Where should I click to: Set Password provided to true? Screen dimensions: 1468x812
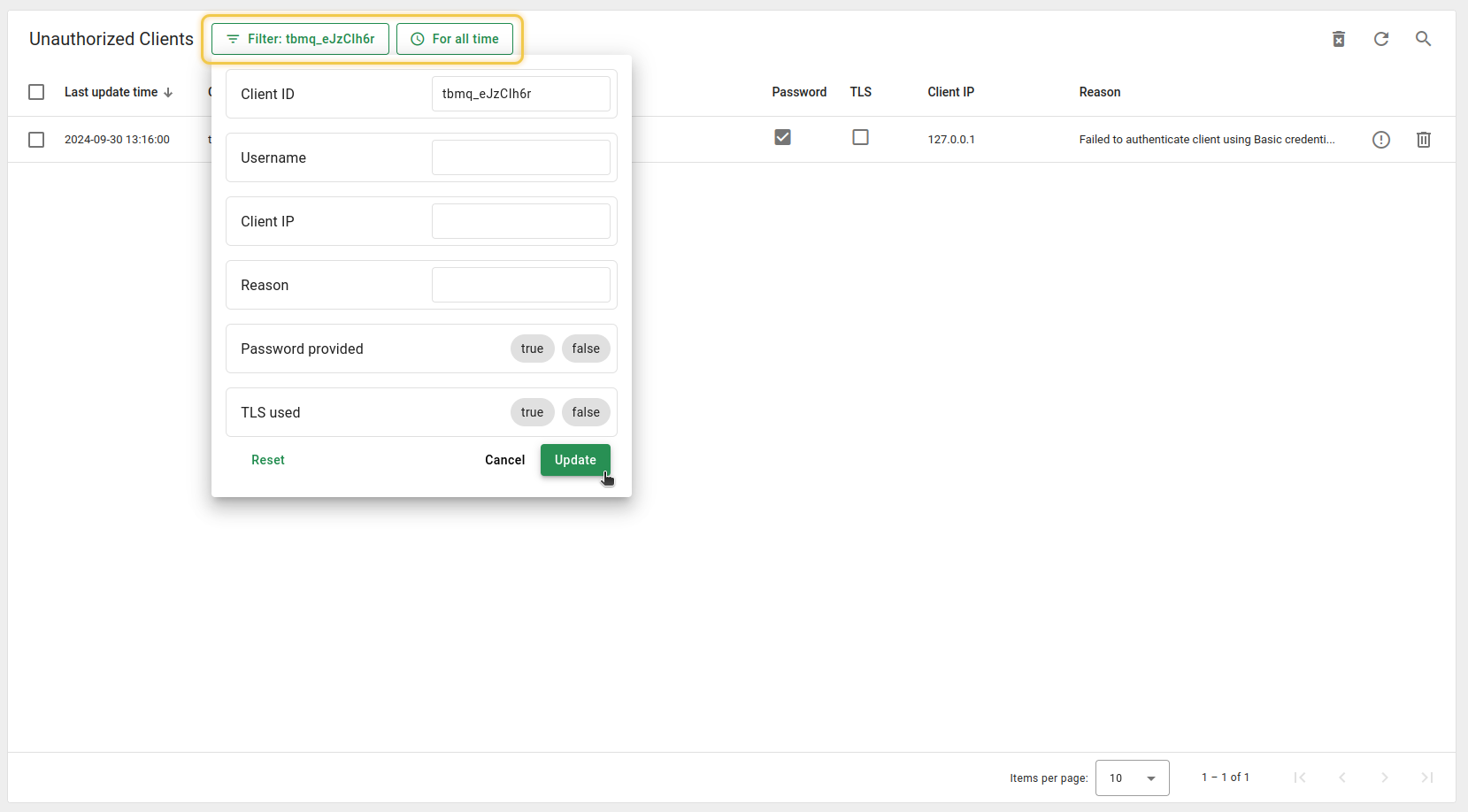coord(532,349)
